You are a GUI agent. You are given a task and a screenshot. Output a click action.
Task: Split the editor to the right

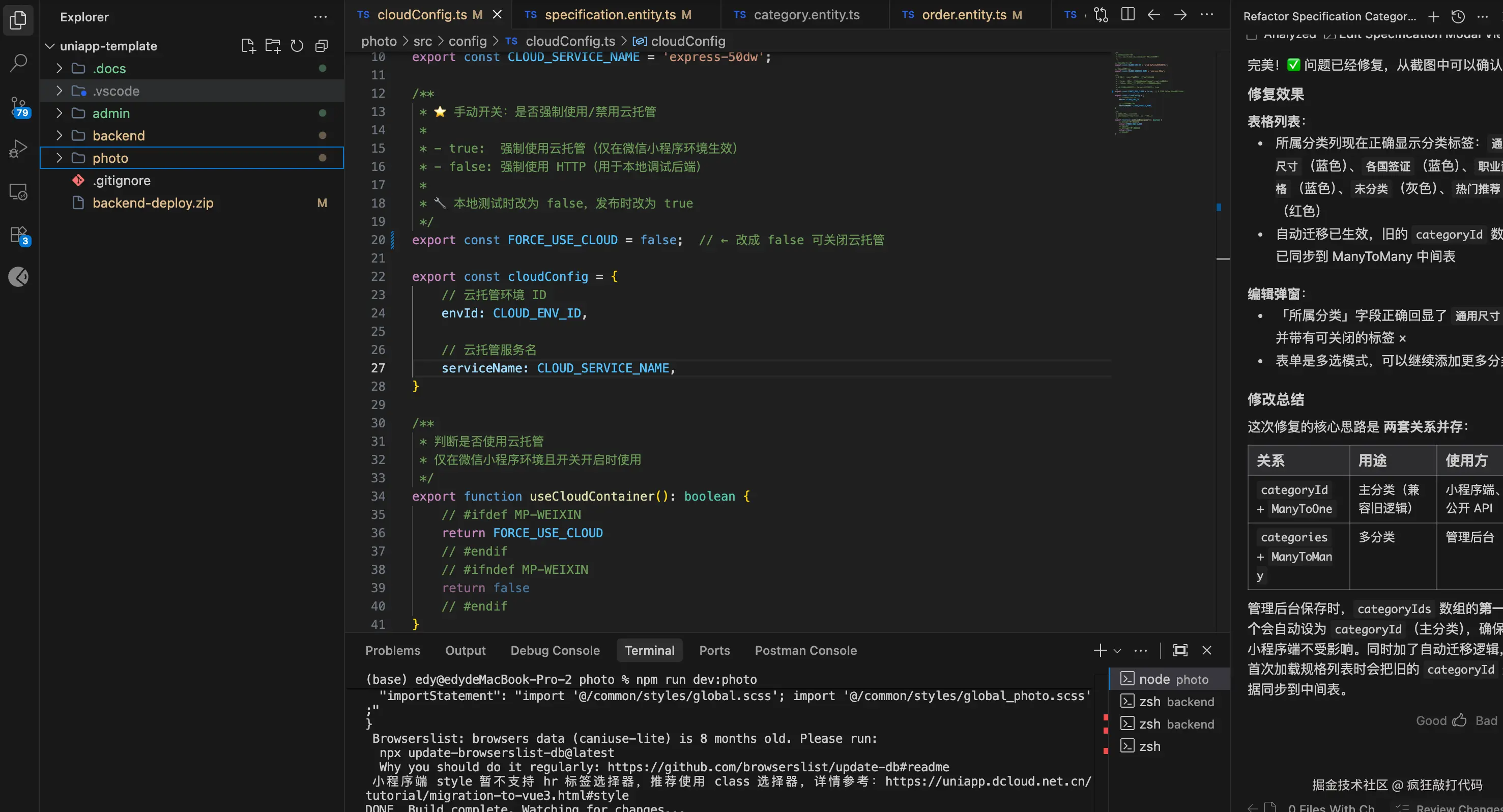tap(1128, 15)
